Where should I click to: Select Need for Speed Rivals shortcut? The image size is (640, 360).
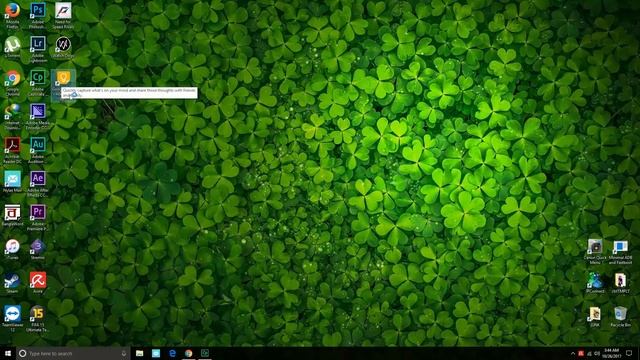[63, 15]
